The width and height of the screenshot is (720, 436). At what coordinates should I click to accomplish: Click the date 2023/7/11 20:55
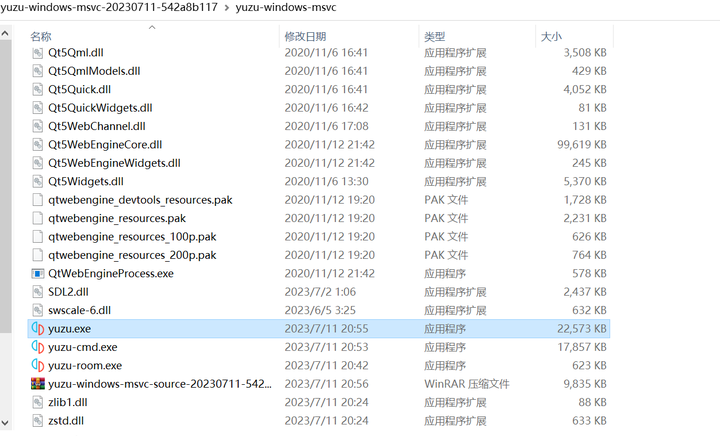pyautogui.click(x=326, y=329)
